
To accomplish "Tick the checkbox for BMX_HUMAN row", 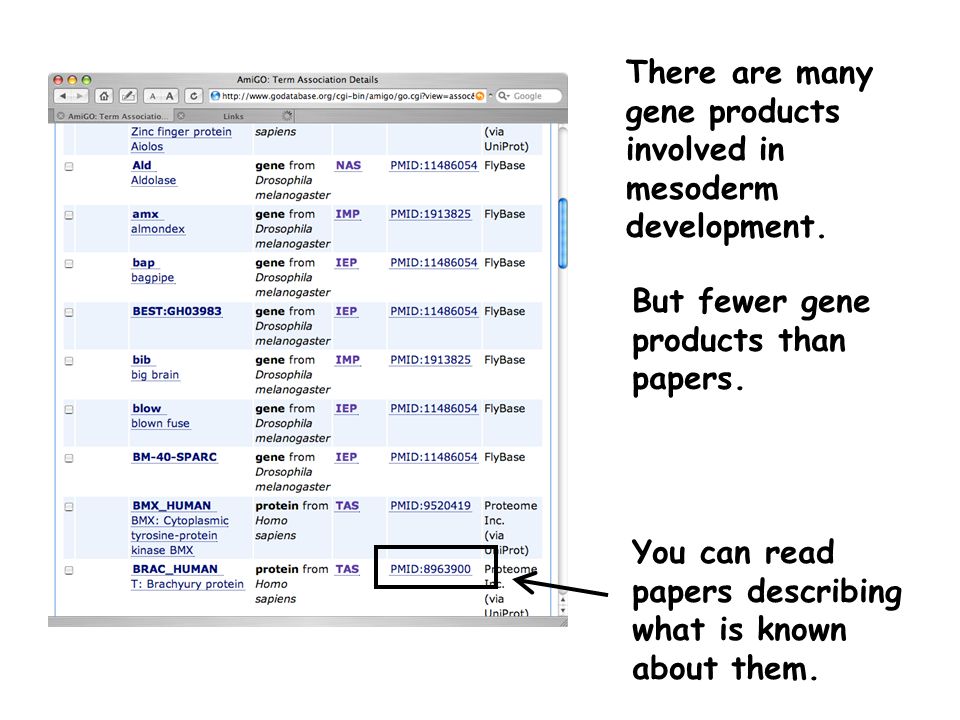I will 69,506.
